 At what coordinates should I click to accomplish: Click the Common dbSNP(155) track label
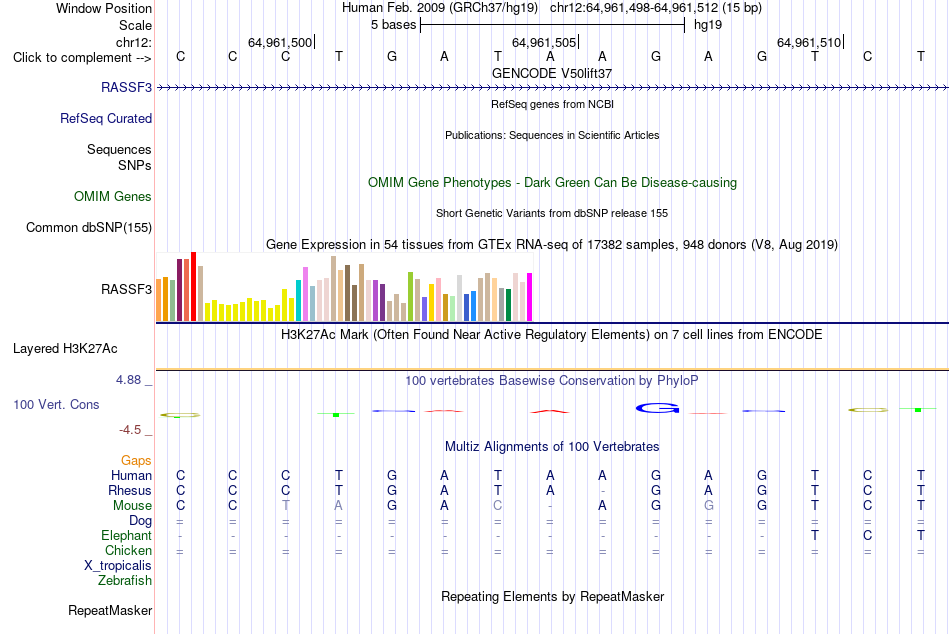click(89, 227)
